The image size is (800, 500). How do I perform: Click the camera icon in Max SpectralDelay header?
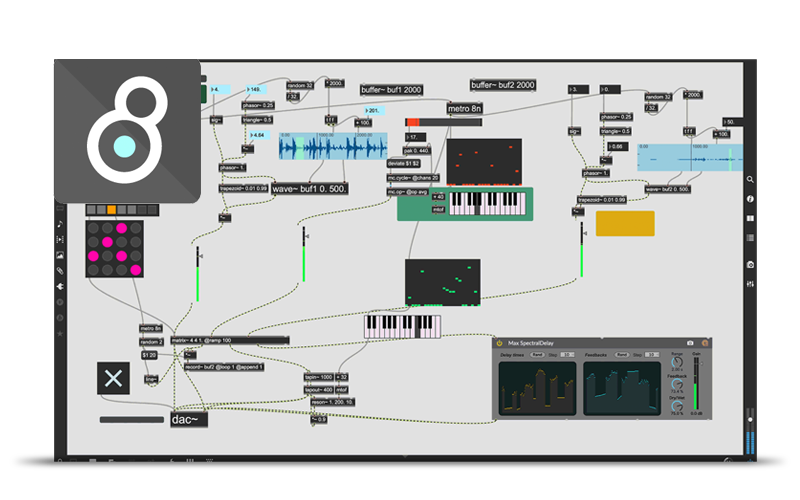click(690, 343)
